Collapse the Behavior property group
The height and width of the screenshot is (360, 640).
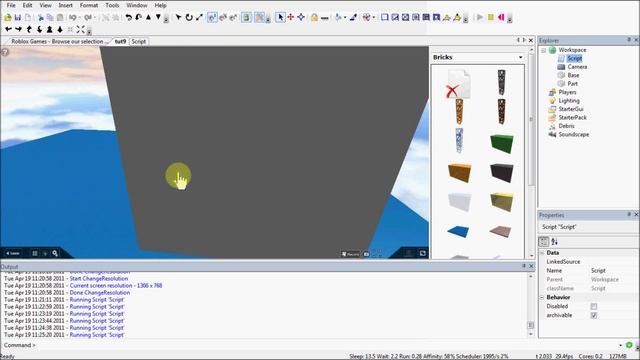[542, 298]
